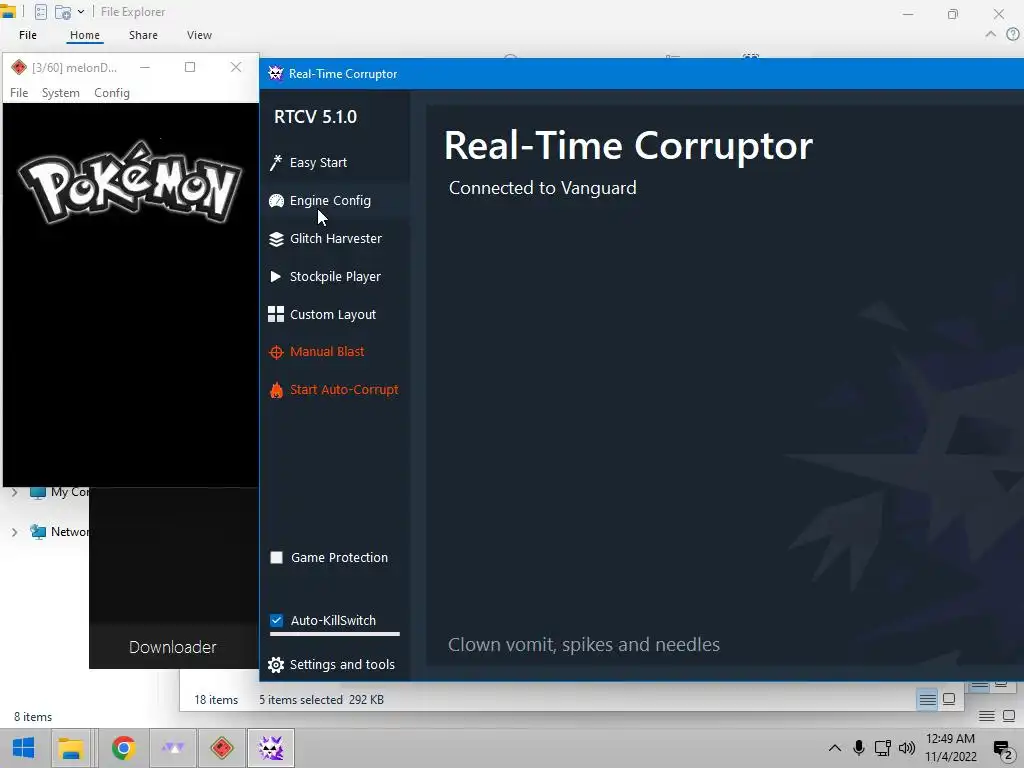Screen dimensions: 1024x768
Task: Switch outer Explorer to details view
Action: [987, 716]
